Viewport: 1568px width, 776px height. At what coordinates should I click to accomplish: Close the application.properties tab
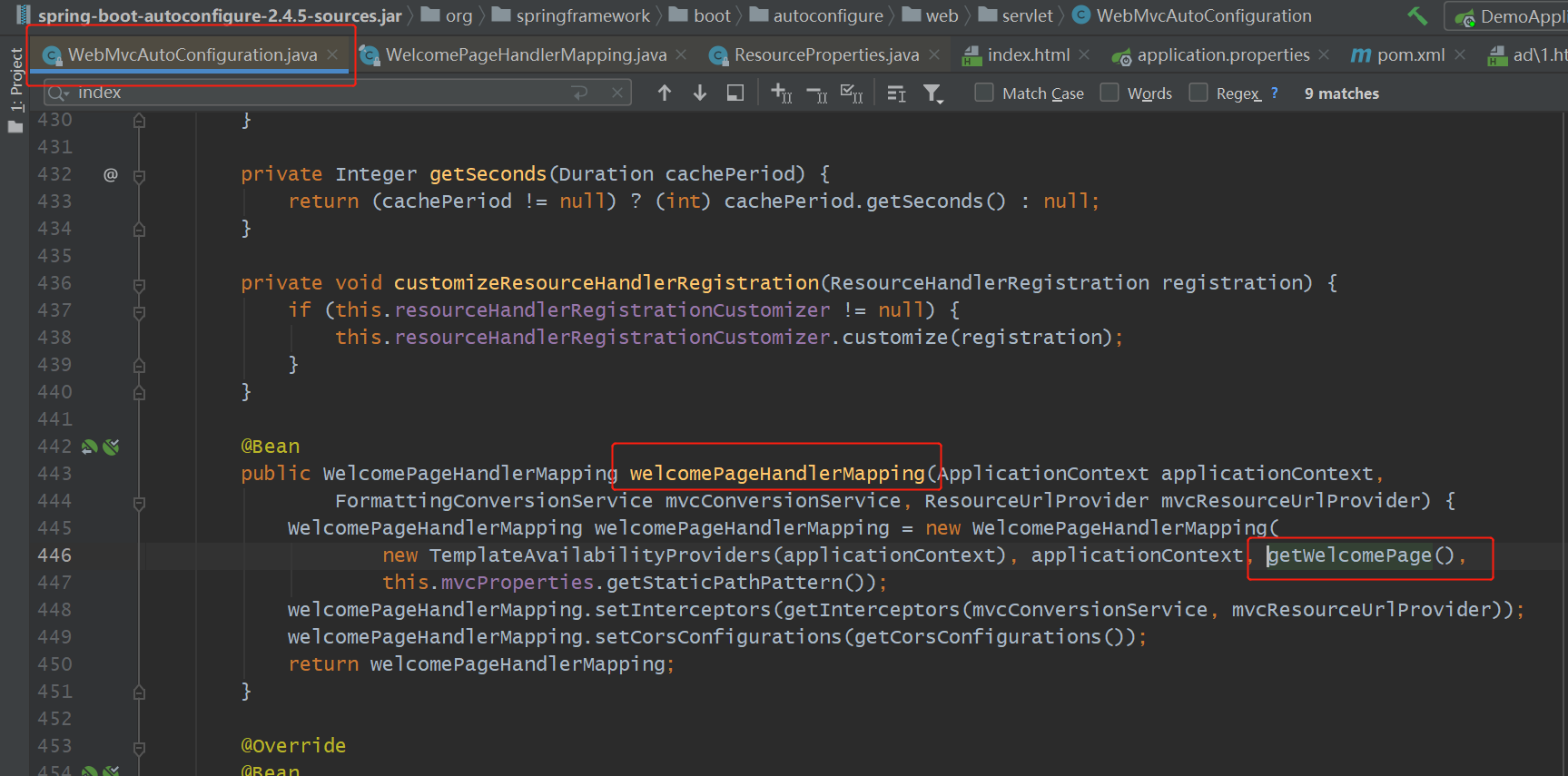1324,54
